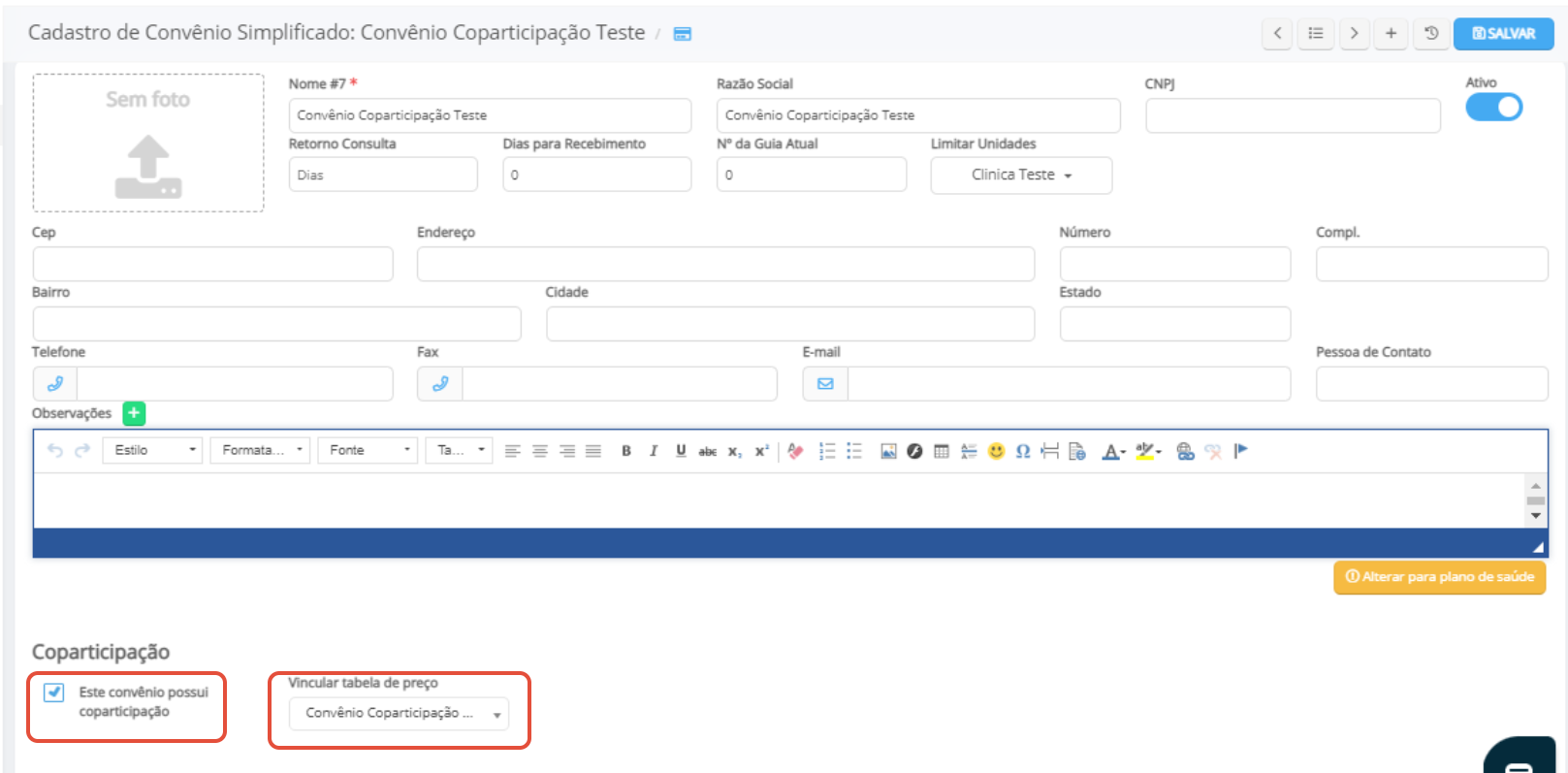Center align text in observations editor
Viewport: 1568px width, 773px height.
pos(540,451)
